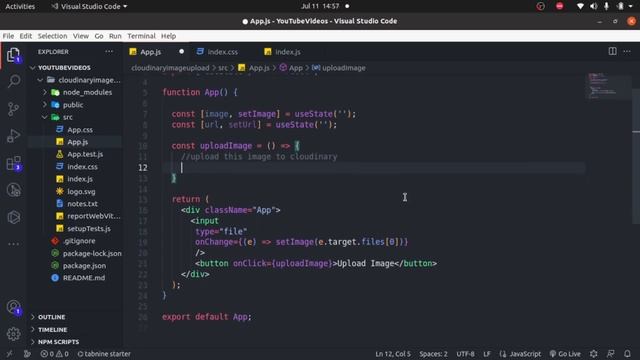Image resolution: width=640 pixels, height=360 pixels.
Task: Open the View menu
Action: [x=81, y=36]
